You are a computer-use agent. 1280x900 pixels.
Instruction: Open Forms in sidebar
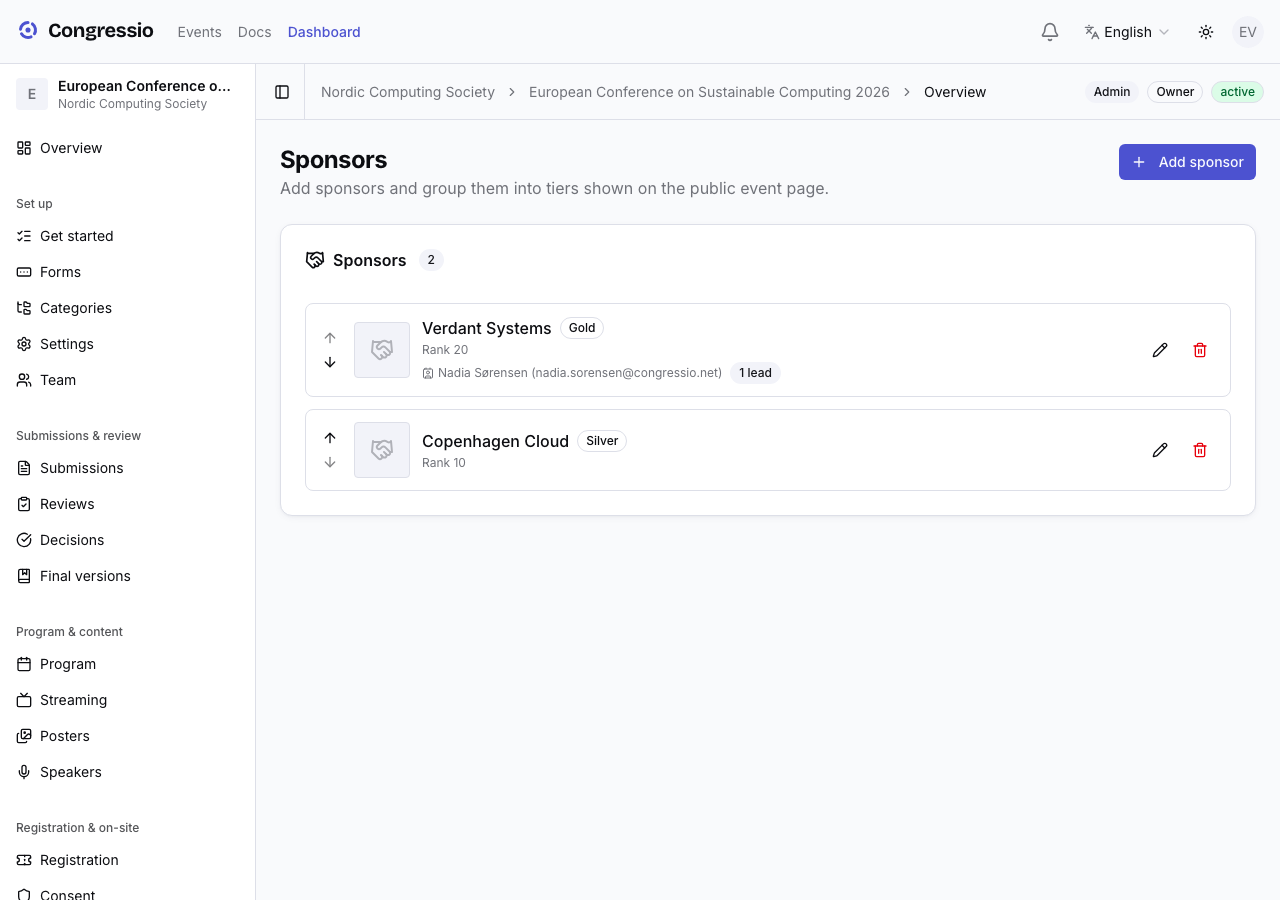click(128, 272)
